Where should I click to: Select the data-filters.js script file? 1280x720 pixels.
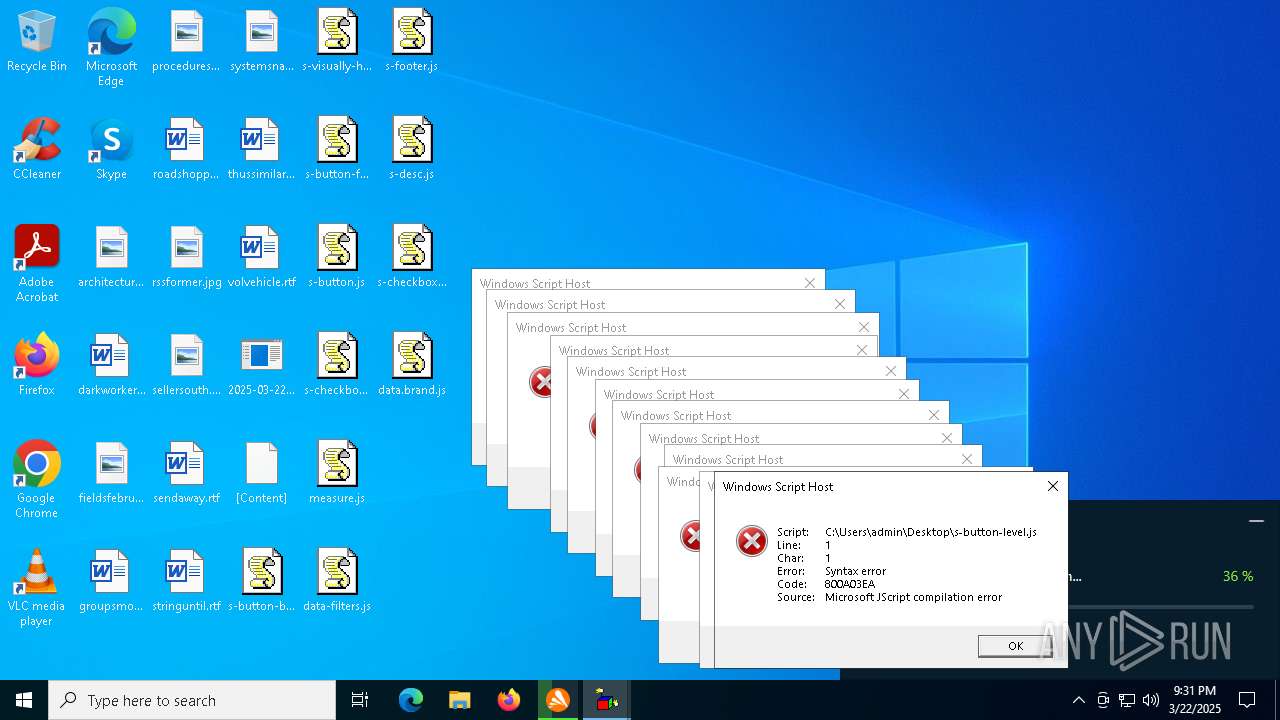pos(337,582)
